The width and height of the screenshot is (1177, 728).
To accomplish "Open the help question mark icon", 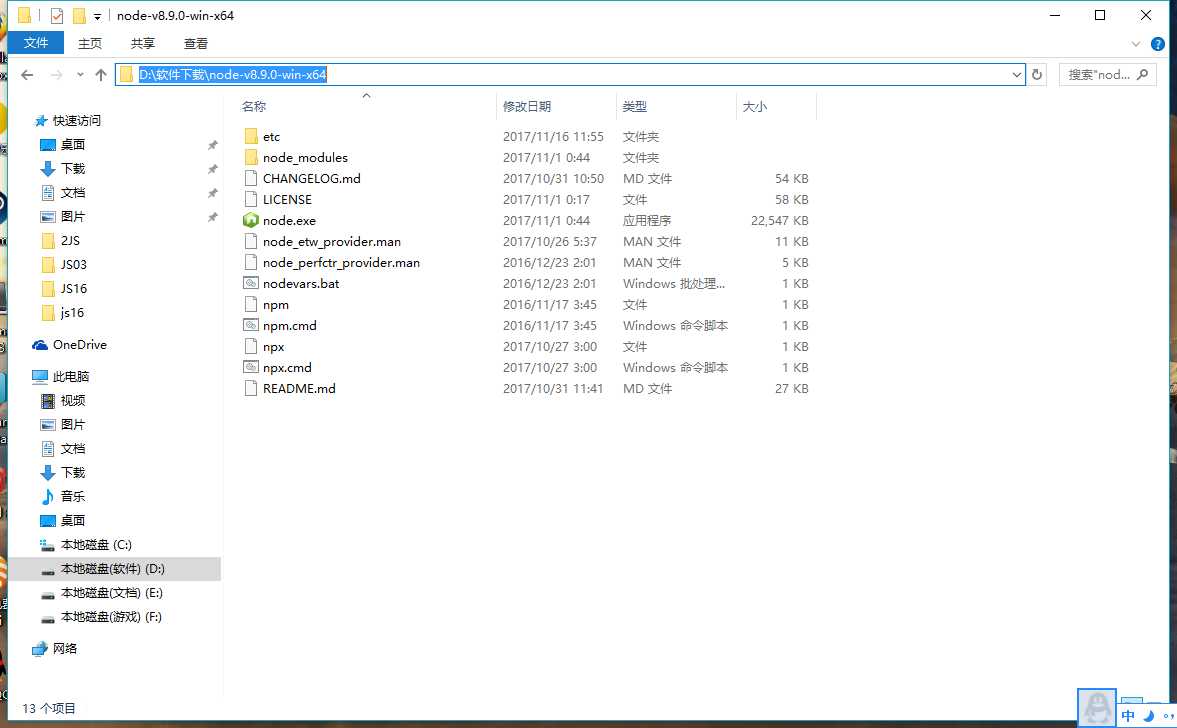I will tap(1157, 44).
